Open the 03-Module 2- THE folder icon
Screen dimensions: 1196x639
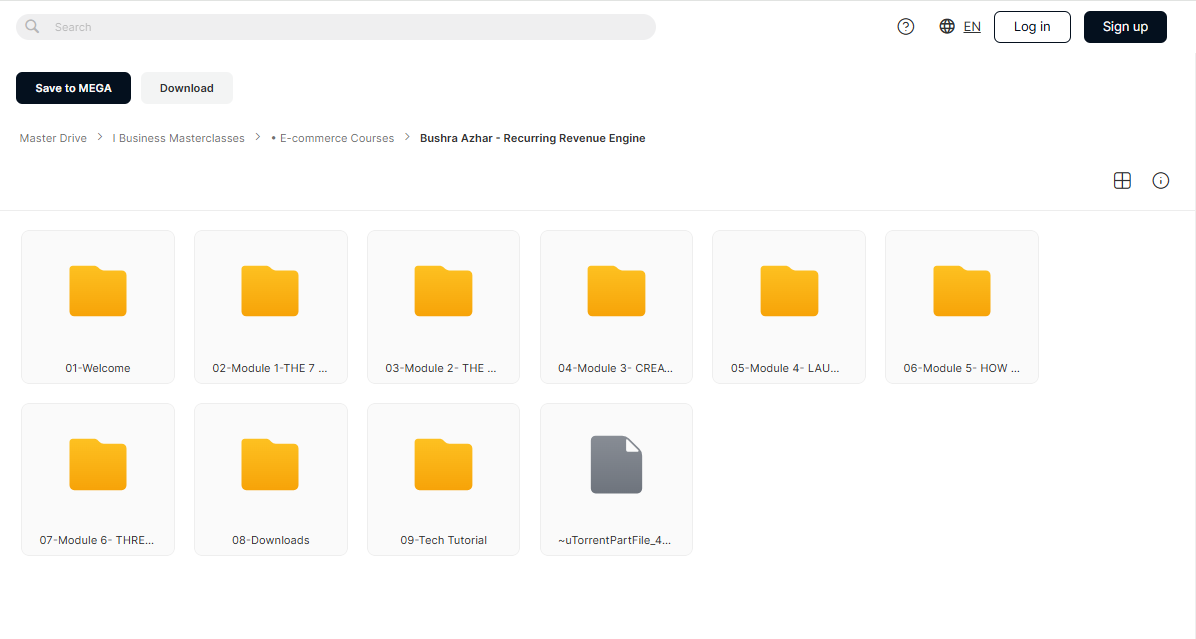443,291
